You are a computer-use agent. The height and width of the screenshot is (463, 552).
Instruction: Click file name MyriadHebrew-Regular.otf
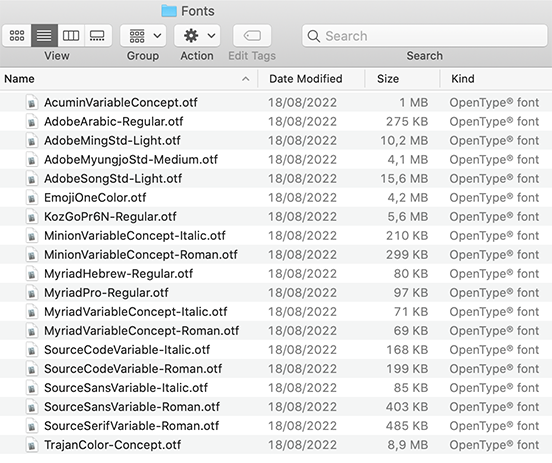119,274
